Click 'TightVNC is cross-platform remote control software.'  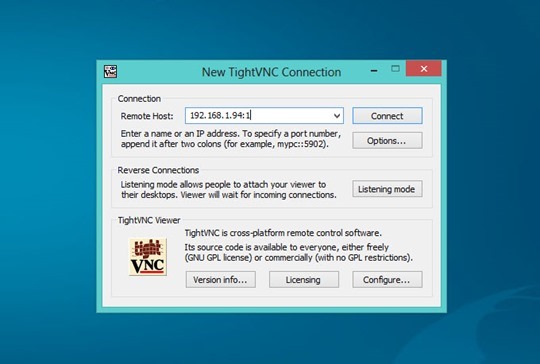(x=283, y=233)
